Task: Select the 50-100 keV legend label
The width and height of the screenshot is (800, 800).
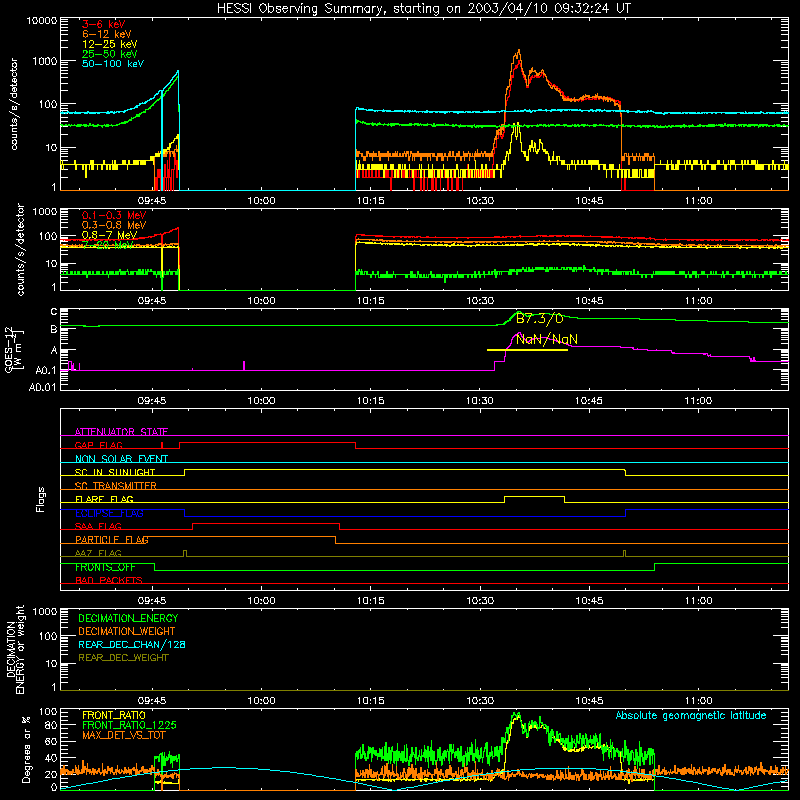Action: [x=112, y=64]
